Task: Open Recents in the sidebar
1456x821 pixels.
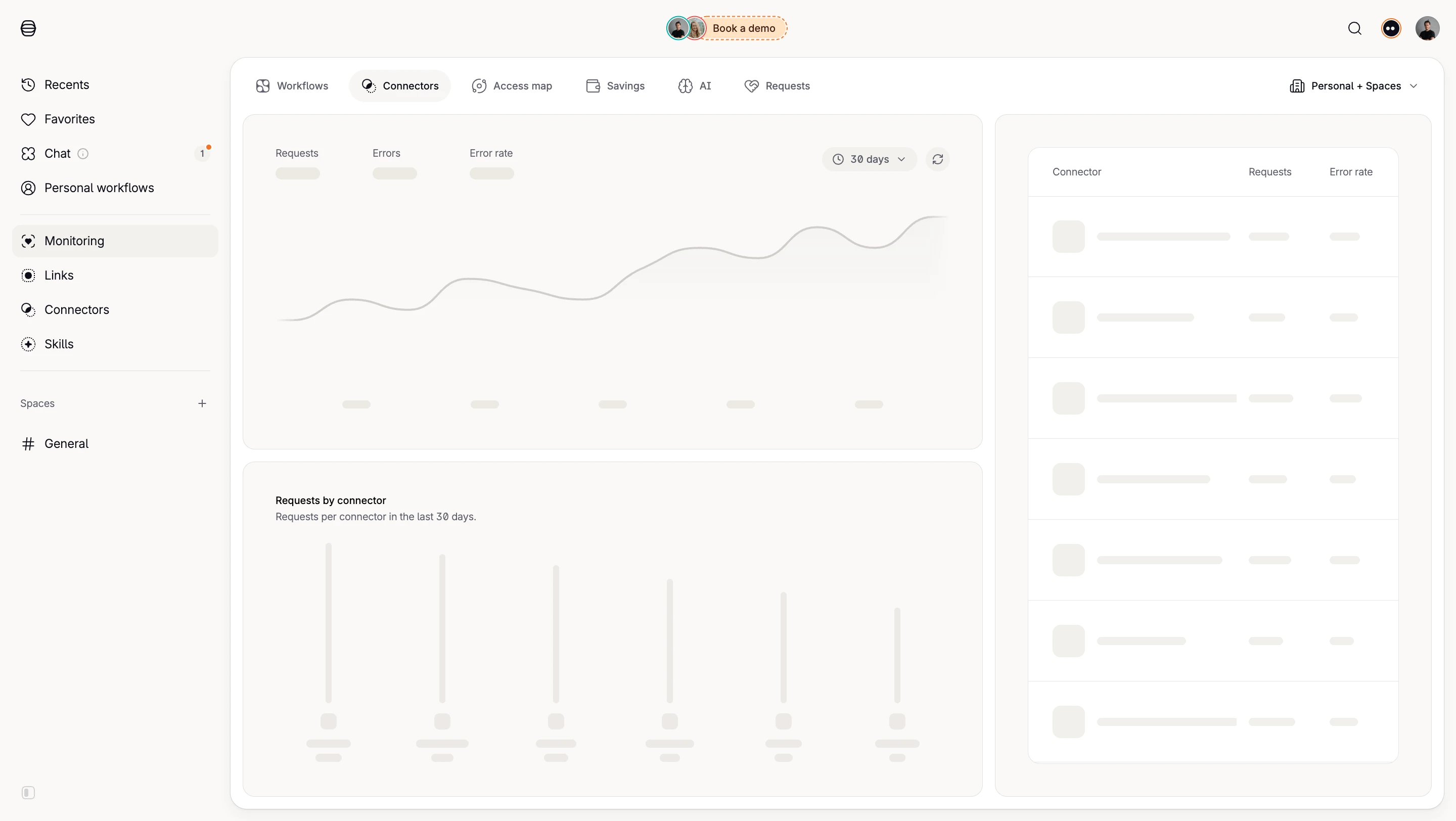Action: (115, 85)
